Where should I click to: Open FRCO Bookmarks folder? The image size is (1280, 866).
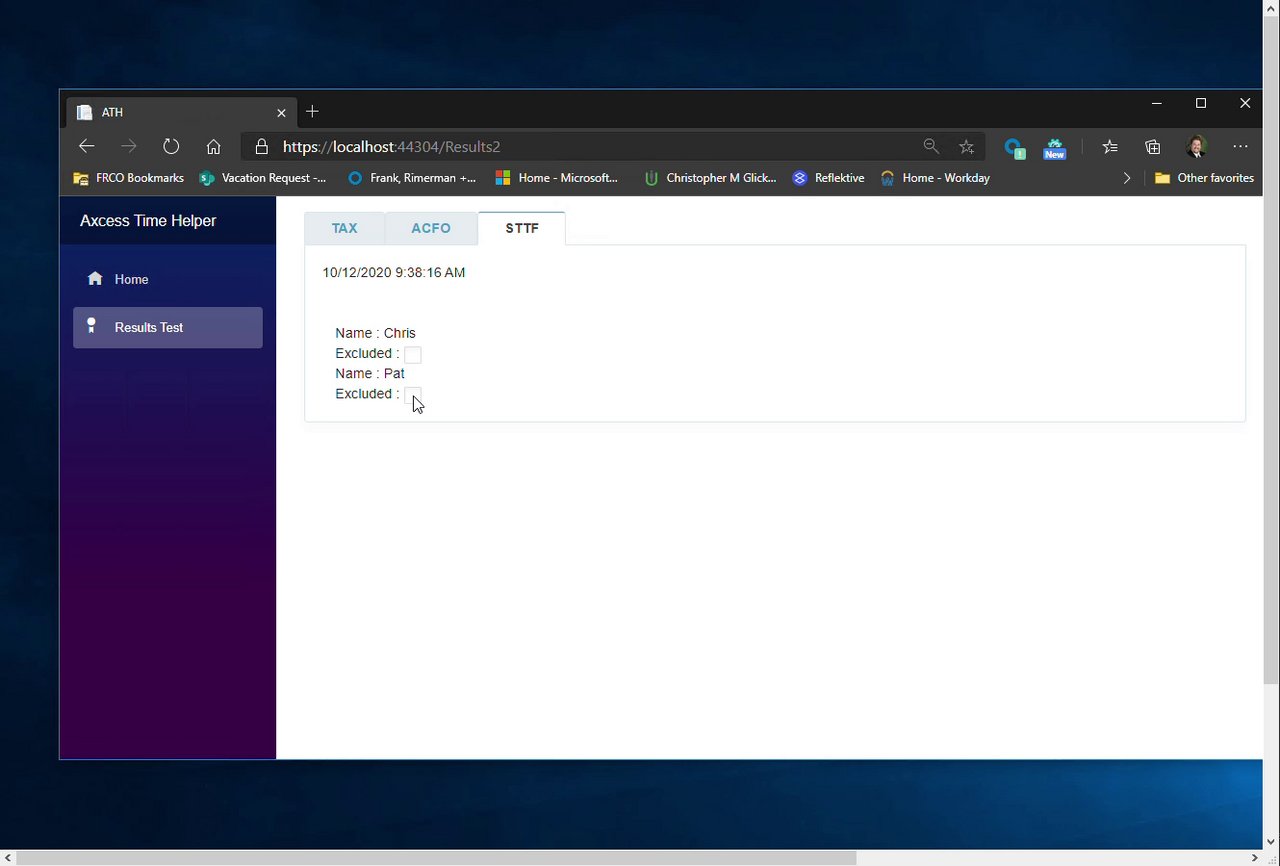coord(129,178)
